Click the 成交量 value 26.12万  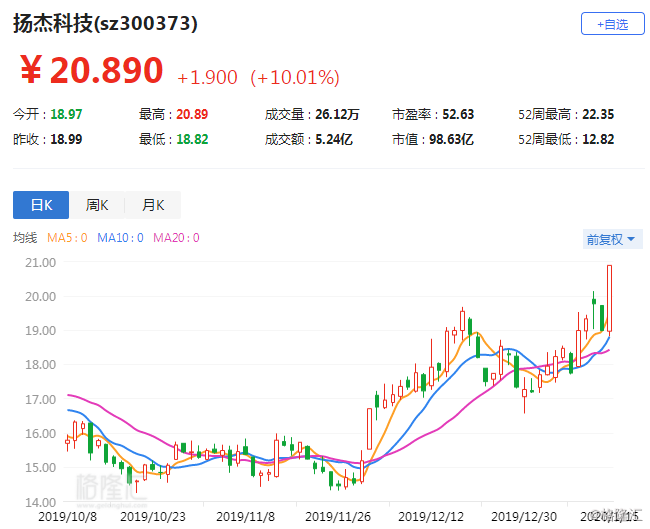337,114
